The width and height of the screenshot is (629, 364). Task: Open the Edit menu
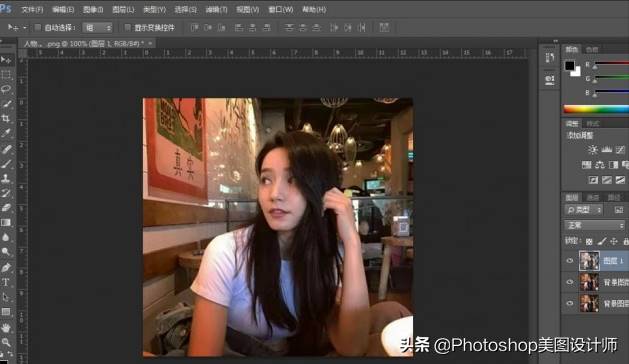pos(63,9)
